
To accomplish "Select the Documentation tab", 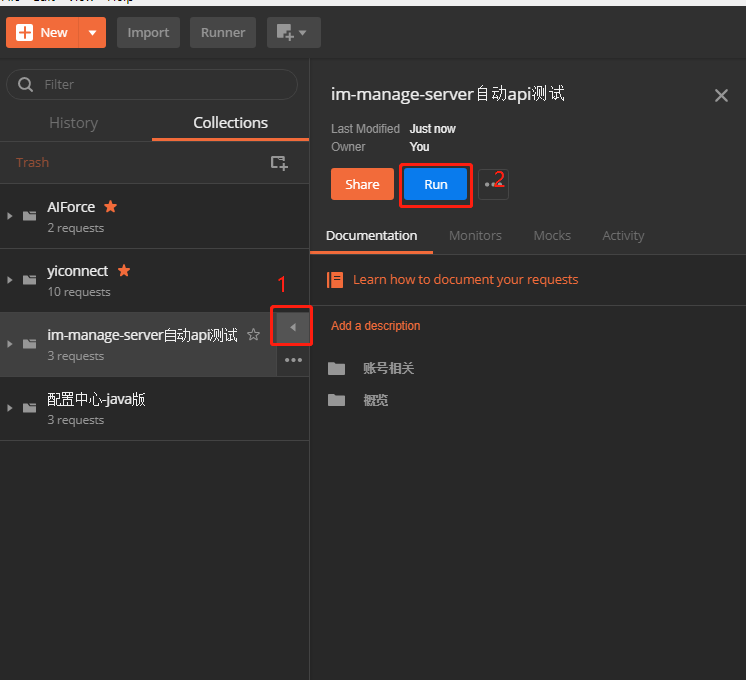I will click(372, 236).
